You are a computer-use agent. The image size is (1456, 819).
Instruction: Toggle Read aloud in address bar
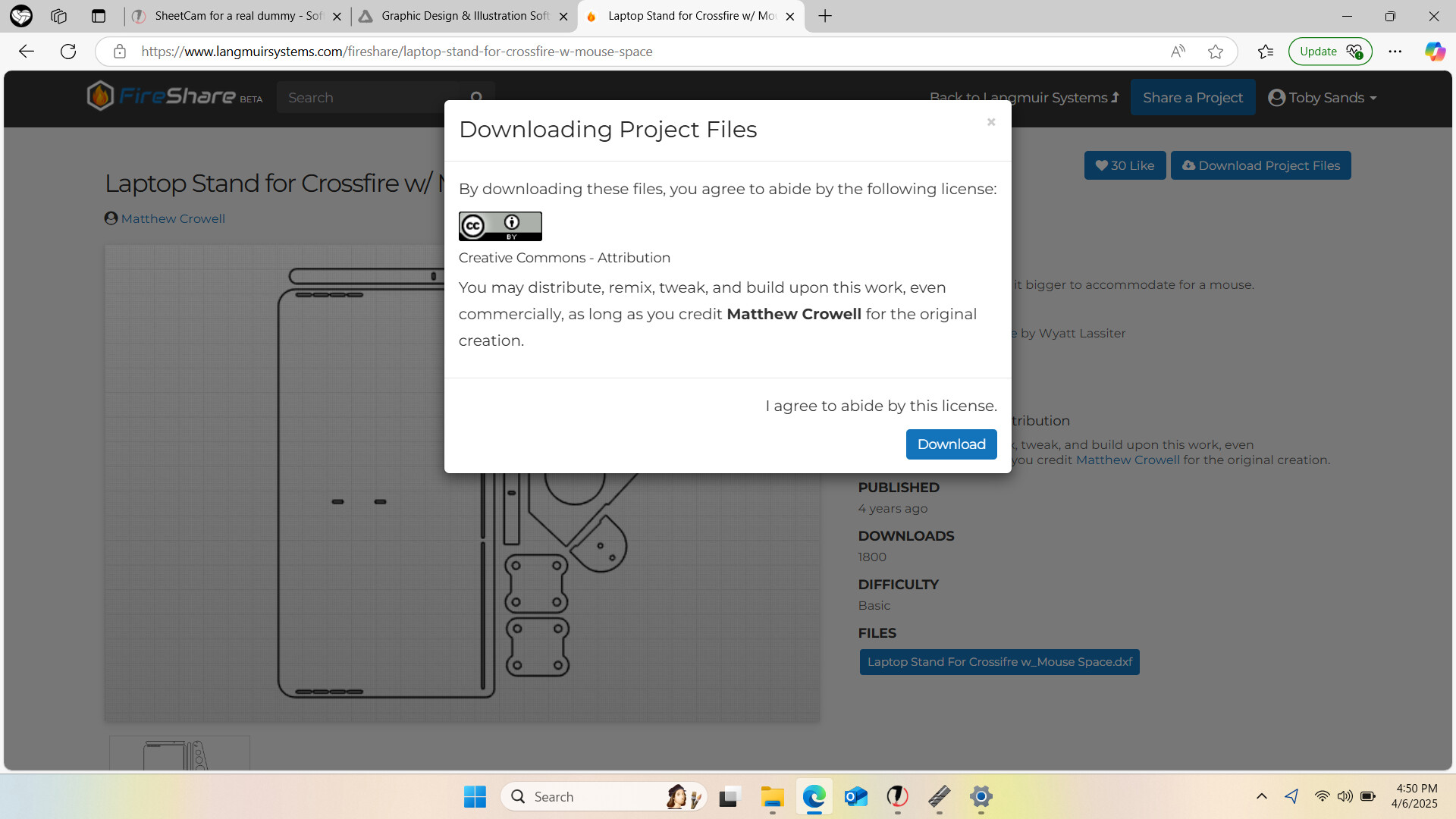(1177, 52)
